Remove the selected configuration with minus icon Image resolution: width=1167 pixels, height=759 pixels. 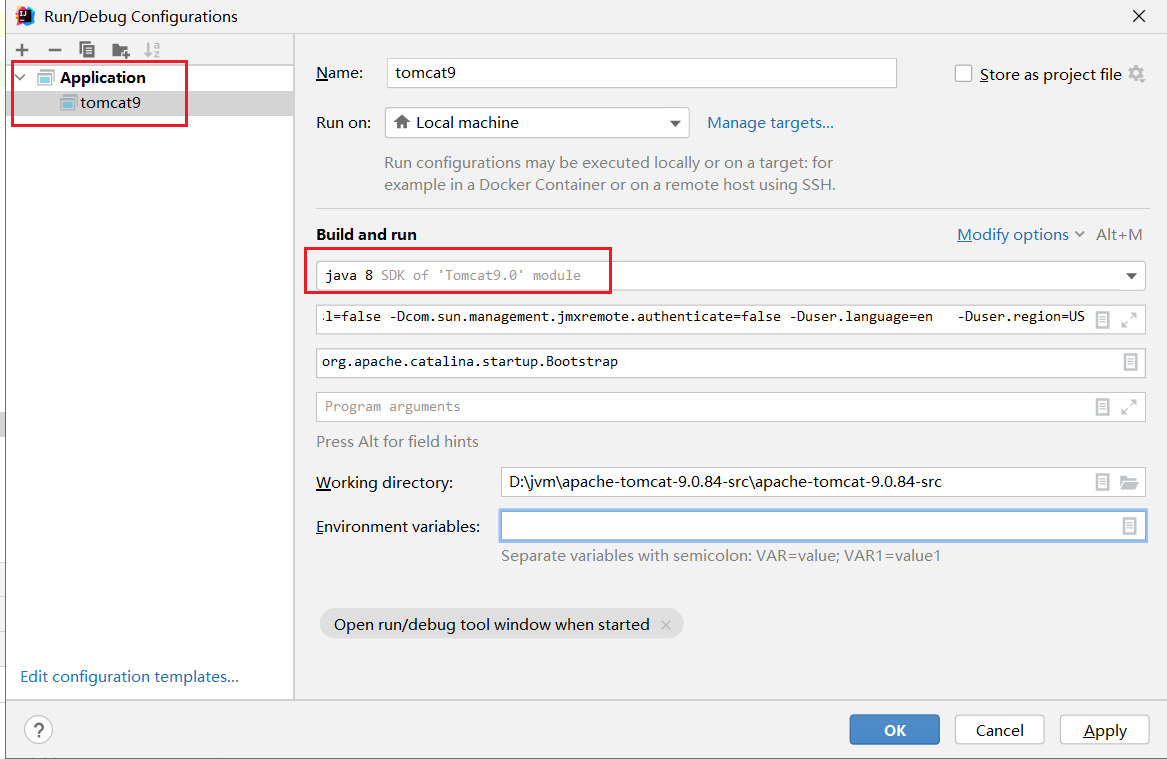coord(55,50)
